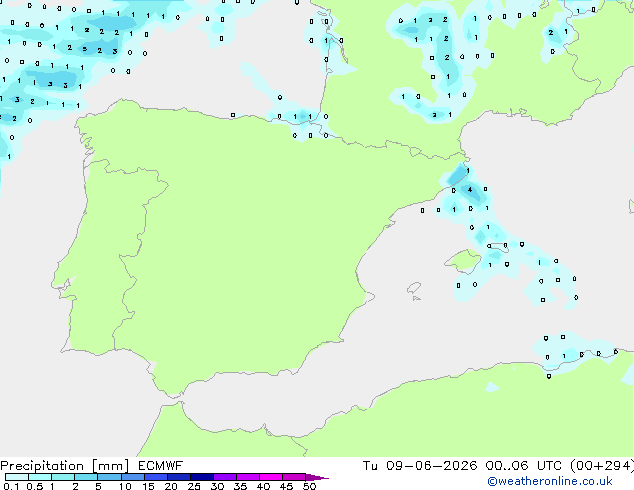The height and width of the screenshot is (490, 634).
Task: Select the 'ECMWF' model label
Action: pyautogui.click(x=161, y=466)
